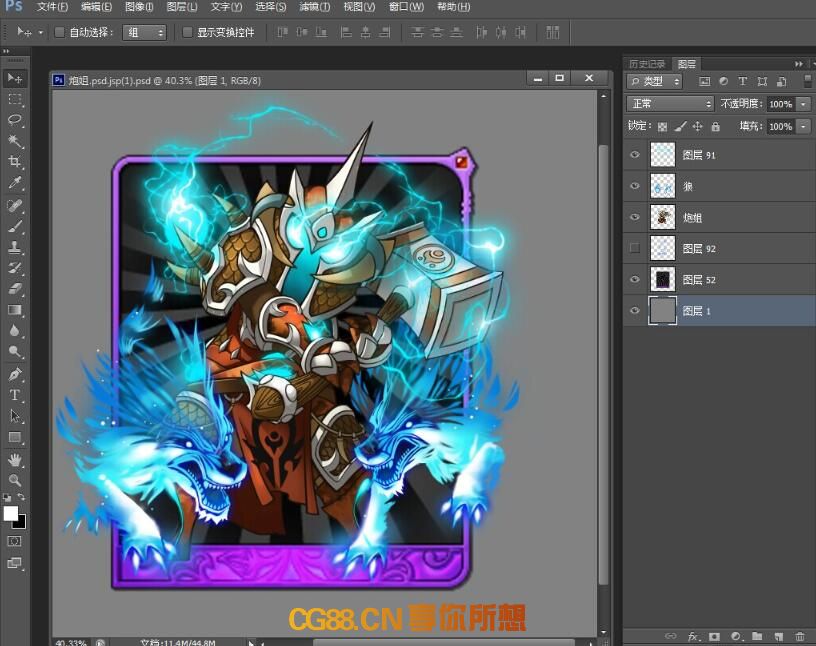Screen dimensions: 816x646
Task: Enable the 显示变换控件 checkbox
Action: pyautogui.click(x=187, y=32)
